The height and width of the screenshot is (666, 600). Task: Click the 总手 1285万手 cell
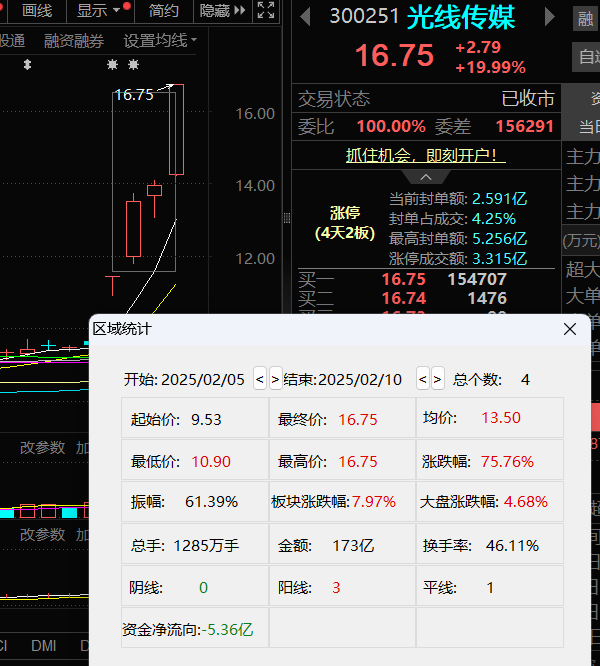[194, 544]
